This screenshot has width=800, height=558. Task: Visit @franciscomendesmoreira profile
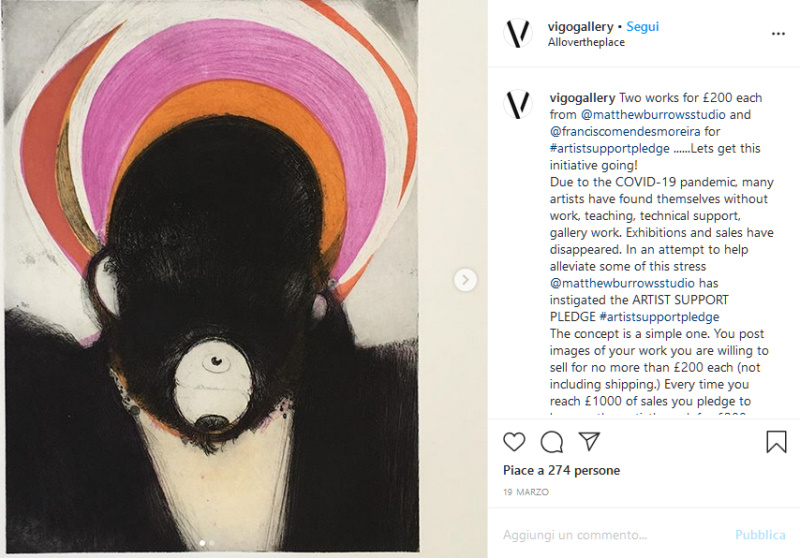point(625,131)
